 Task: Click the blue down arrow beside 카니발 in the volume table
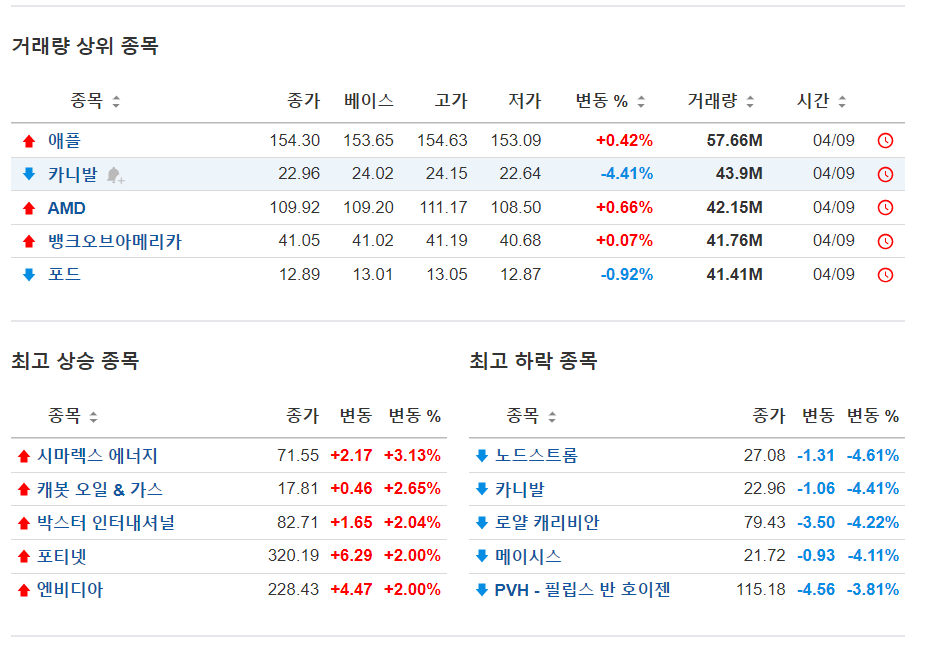[x=29, y=174]
